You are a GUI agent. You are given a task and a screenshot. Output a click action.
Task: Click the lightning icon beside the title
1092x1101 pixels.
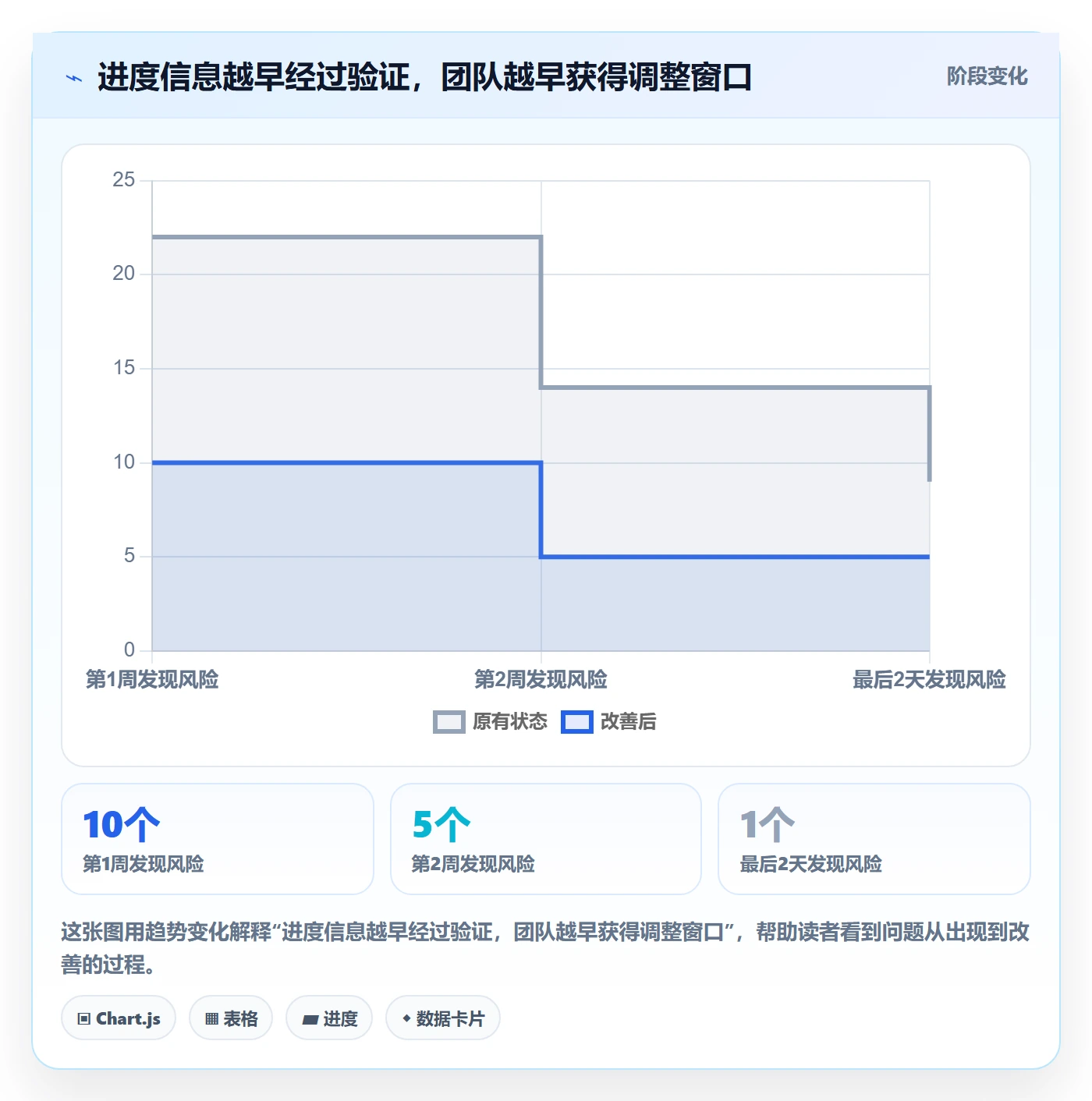pyautogui.click(x=74, y=78)
